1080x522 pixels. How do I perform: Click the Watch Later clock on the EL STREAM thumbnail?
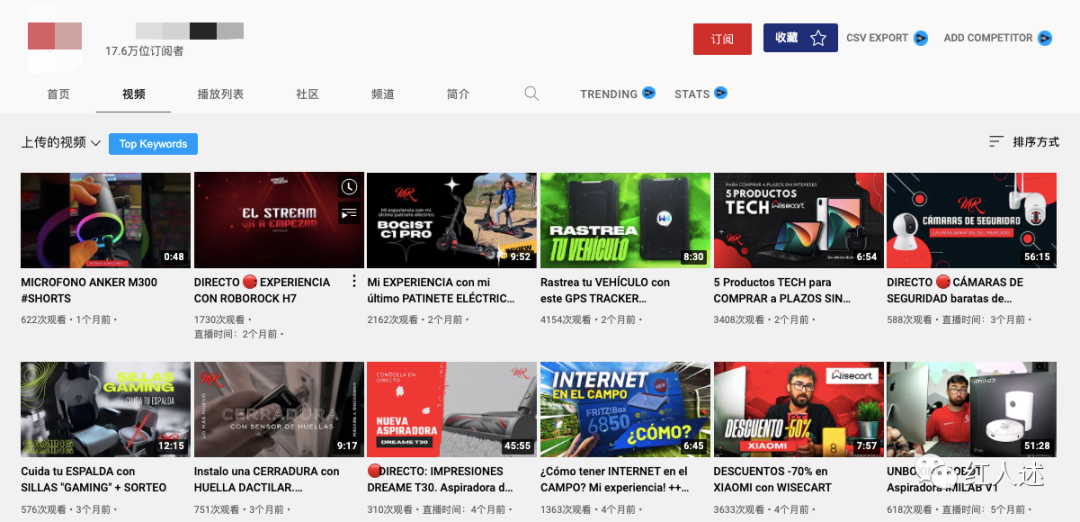click(x=349, y=187)
